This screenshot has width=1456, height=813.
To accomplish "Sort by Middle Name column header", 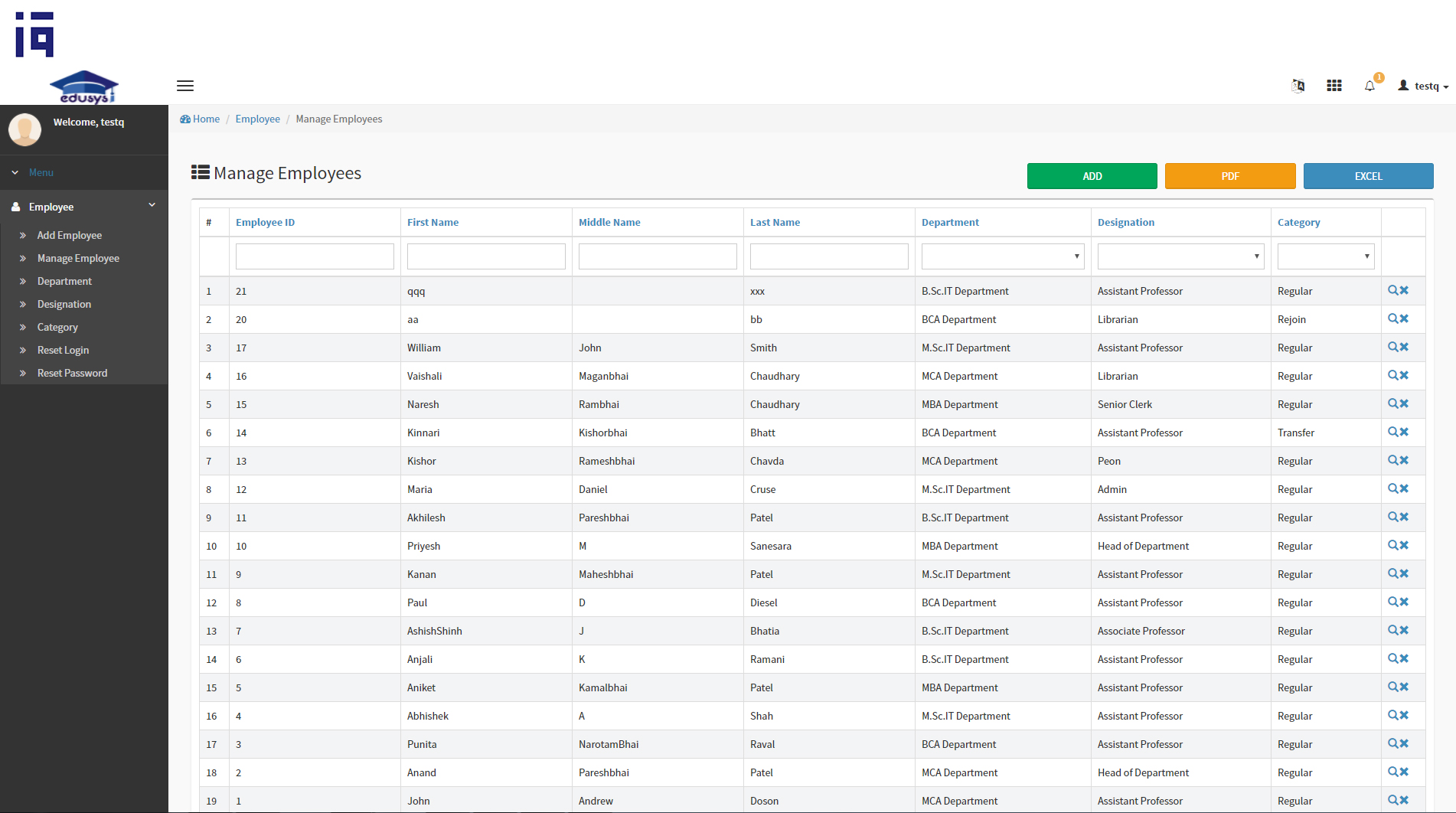I will 609,222.
